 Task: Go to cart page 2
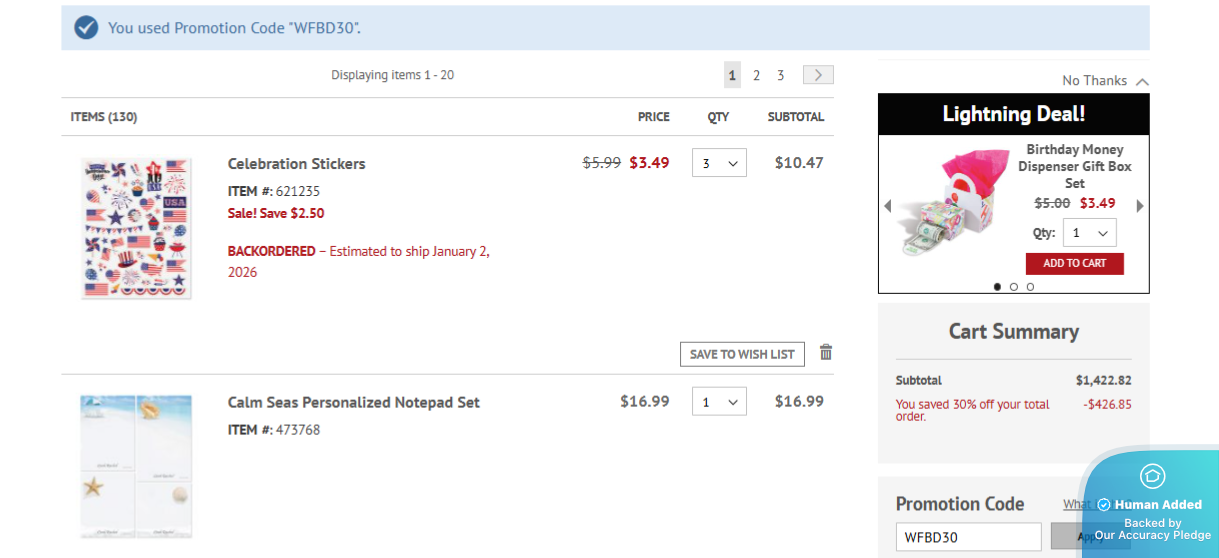[x=757, y=75]
